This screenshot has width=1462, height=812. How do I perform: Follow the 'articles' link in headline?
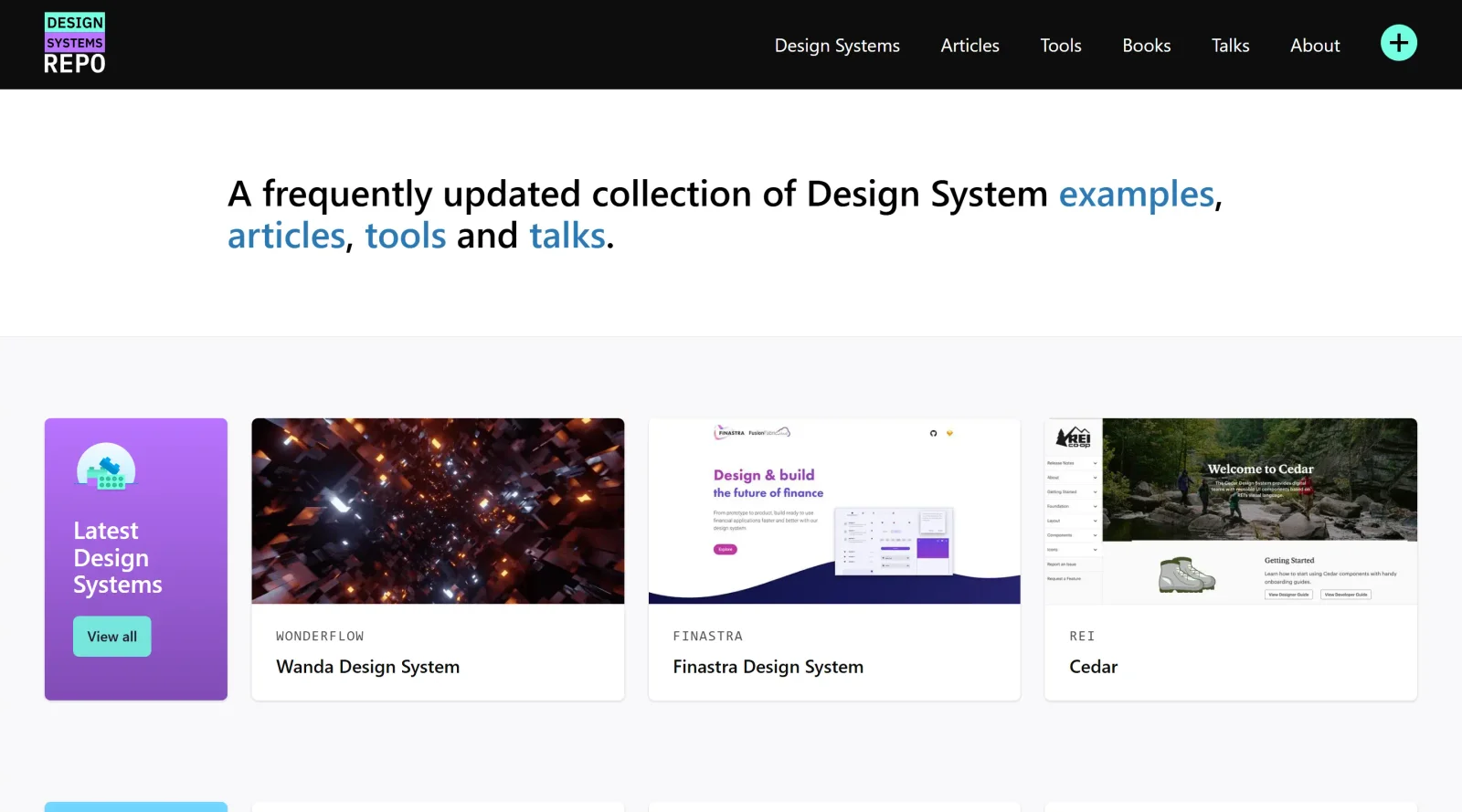pyautogui.click(x=286, y=237)
